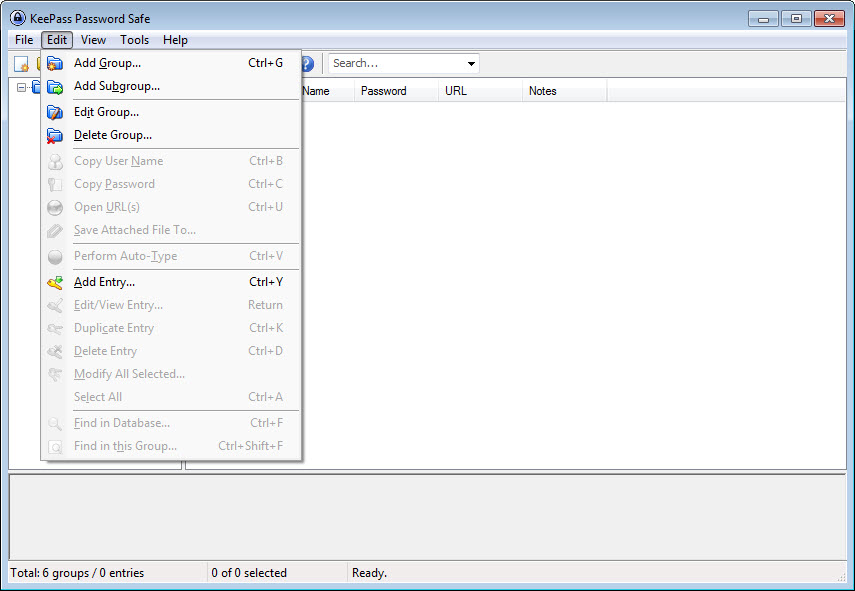The width and height of the screenshot is (855, 591).
Task: Click the Duplicate Entry keys icon
Action: pyautogui.click(x=55, y=328)
